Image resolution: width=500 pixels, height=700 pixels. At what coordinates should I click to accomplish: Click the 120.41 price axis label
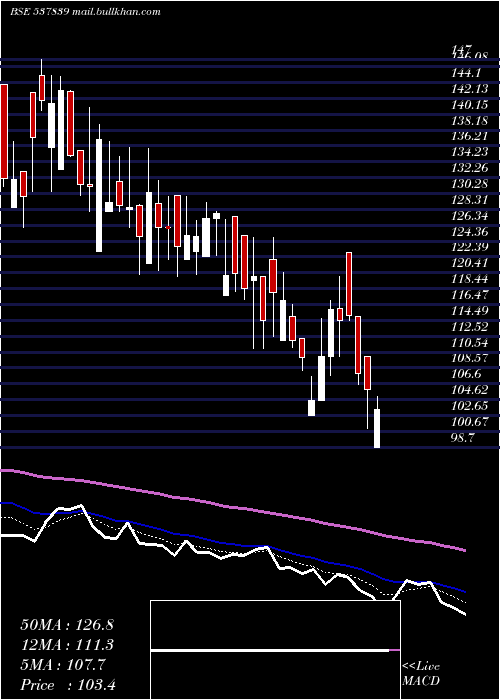coord(470,263)
